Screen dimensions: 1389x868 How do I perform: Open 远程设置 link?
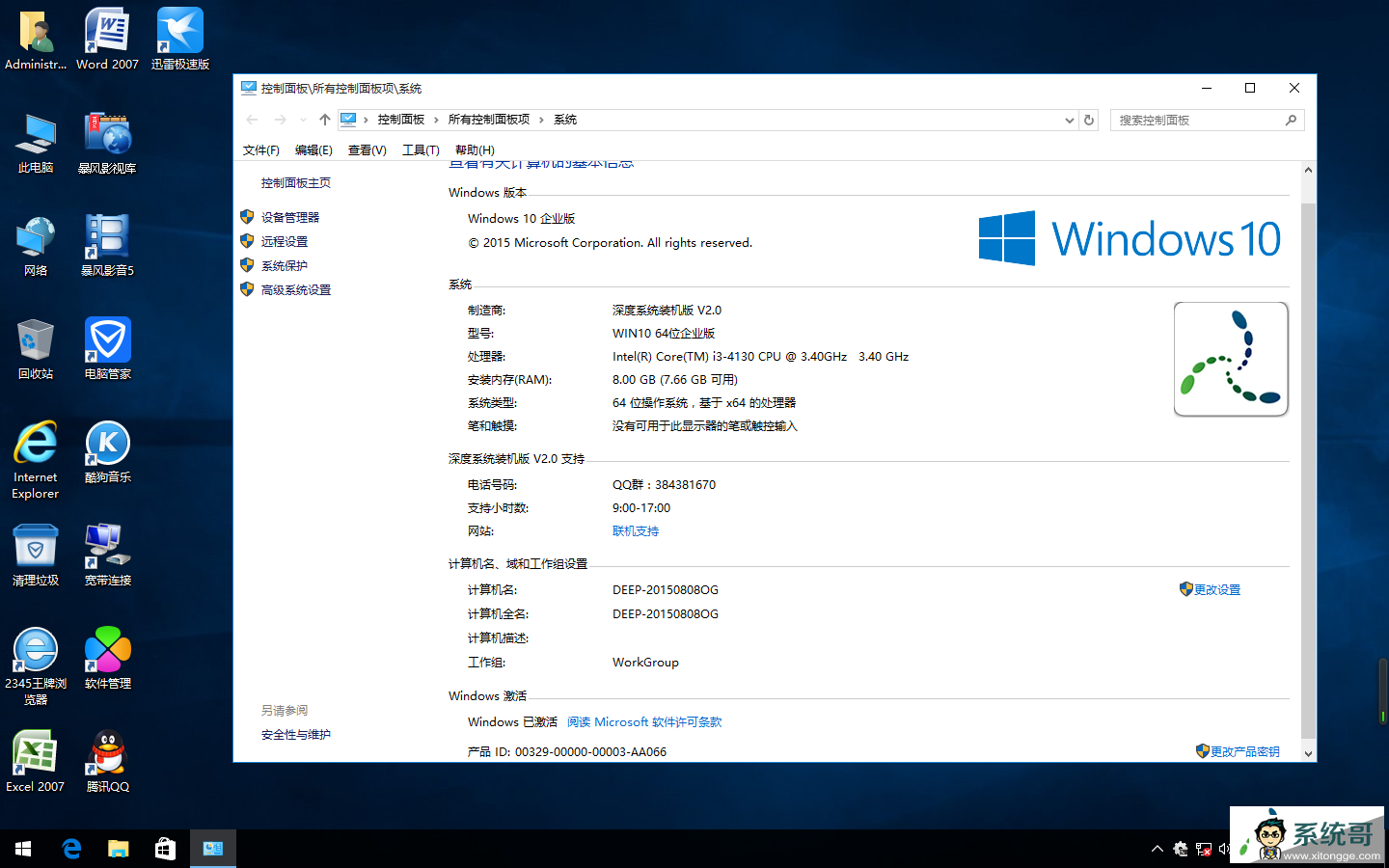point(285,242)
